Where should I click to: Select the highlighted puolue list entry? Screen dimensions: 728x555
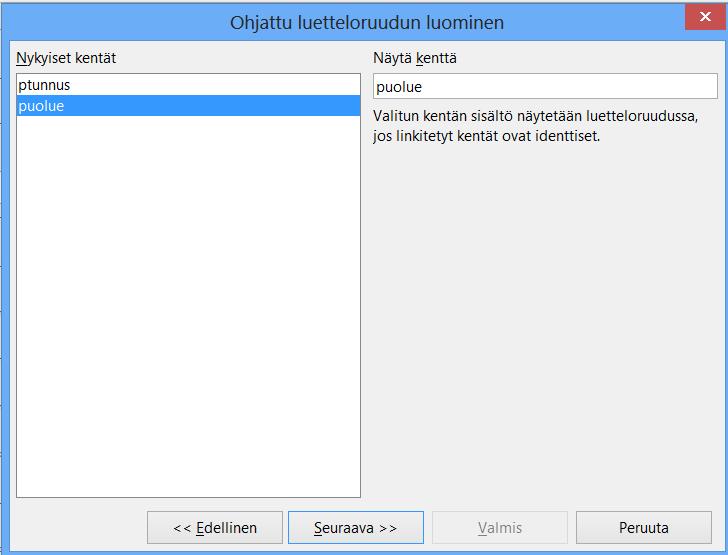coord(188,106)
